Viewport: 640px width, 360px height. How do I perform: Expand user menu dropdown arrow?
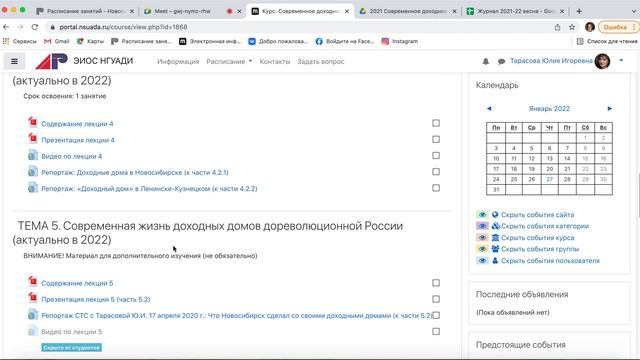click(621, 61)
